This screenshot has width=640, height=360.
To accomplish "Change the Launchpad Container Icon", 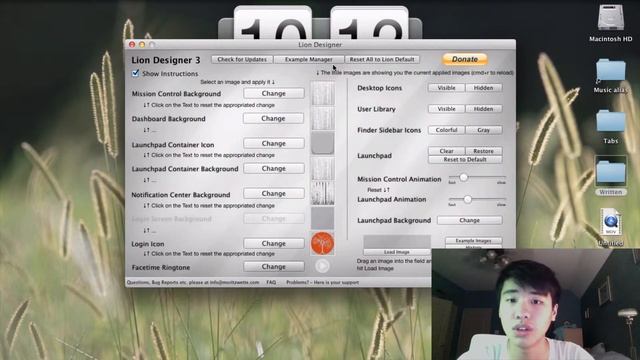I will (x=273, y=143).
